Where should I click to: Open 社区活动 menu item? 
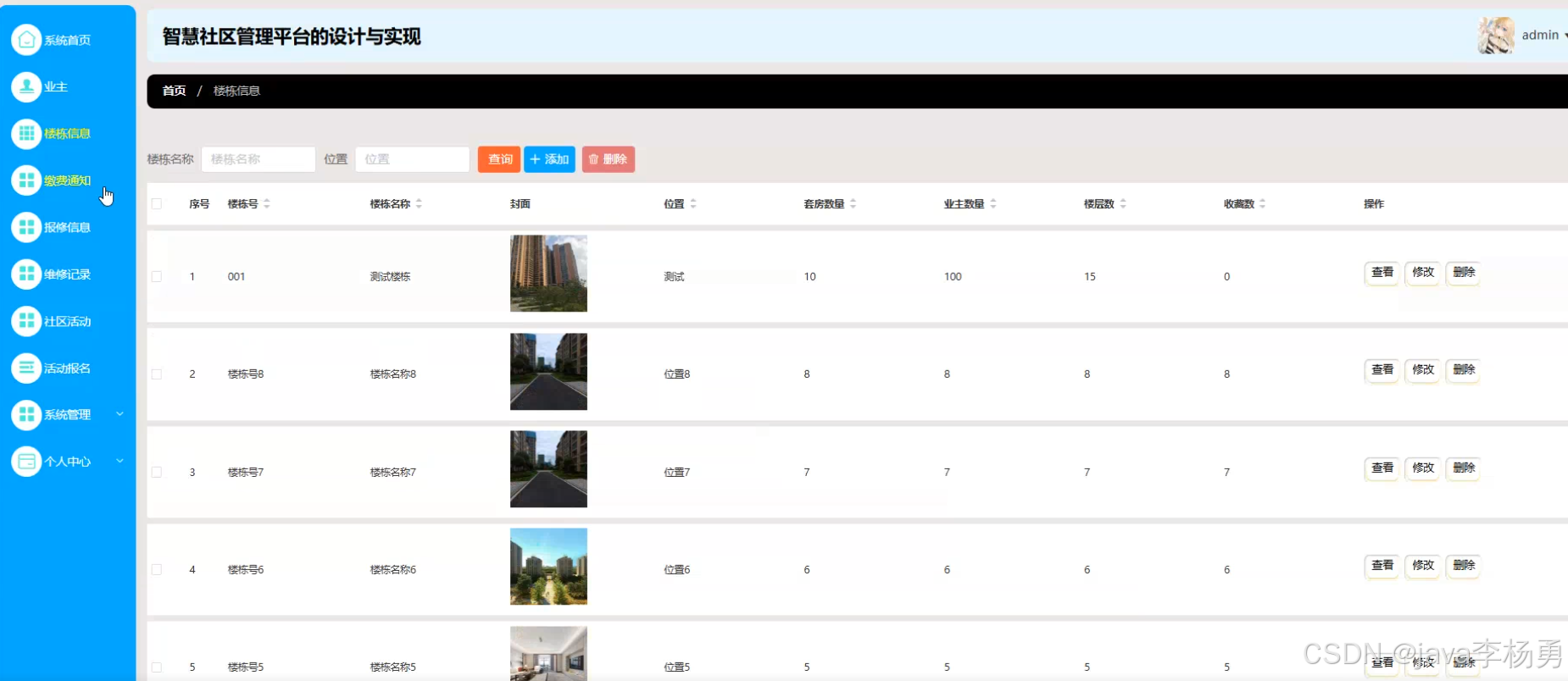tap(68, 322)
